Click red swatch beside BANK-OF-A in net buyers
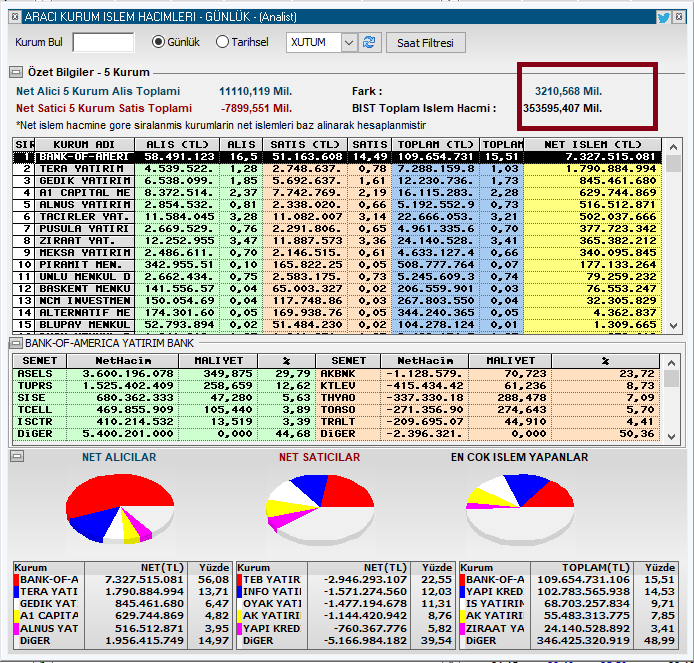This screenshot has width=694, height=663. point(16,579)
